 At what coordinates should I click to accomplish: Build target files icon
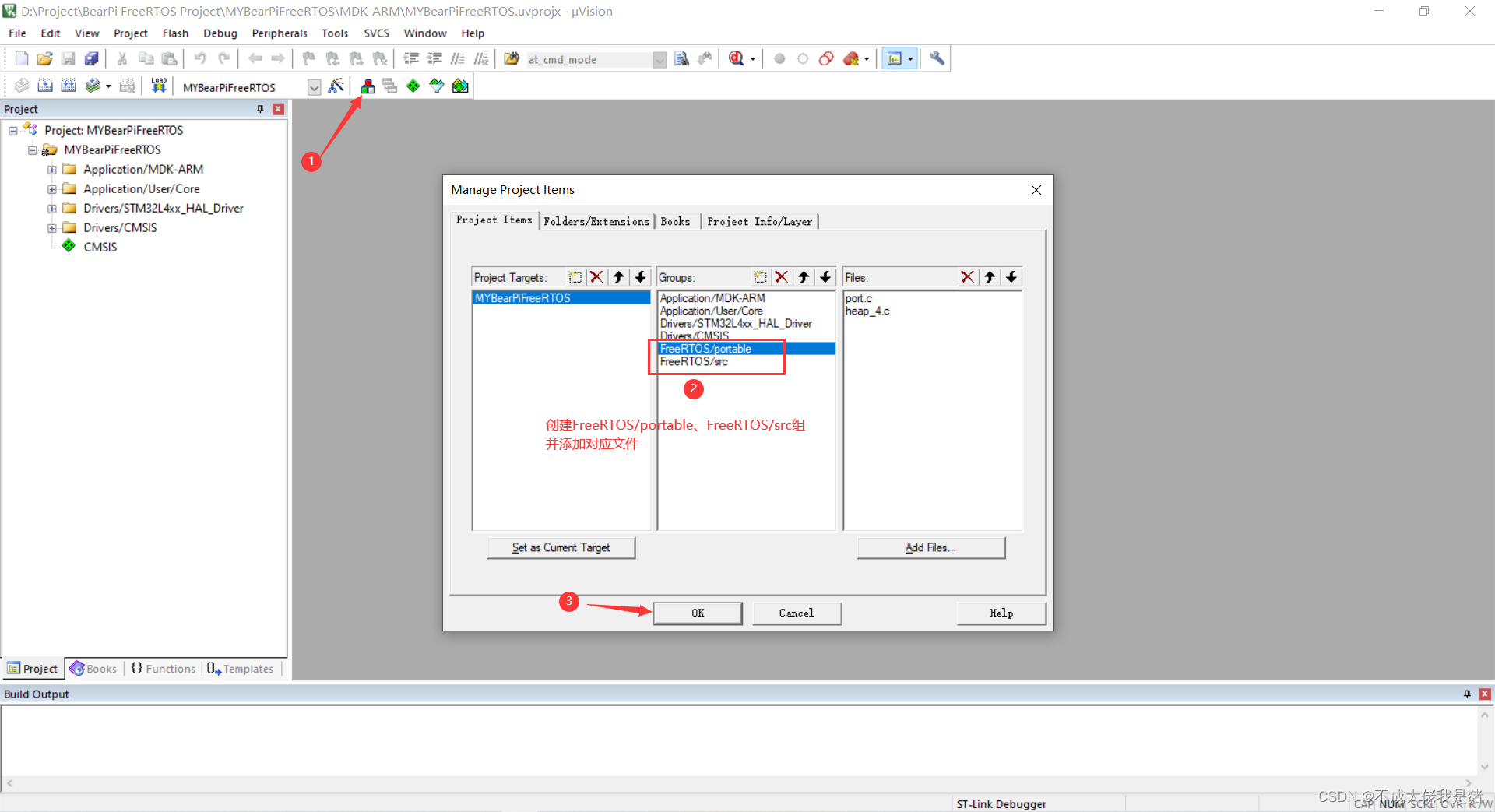pos(45,86)
